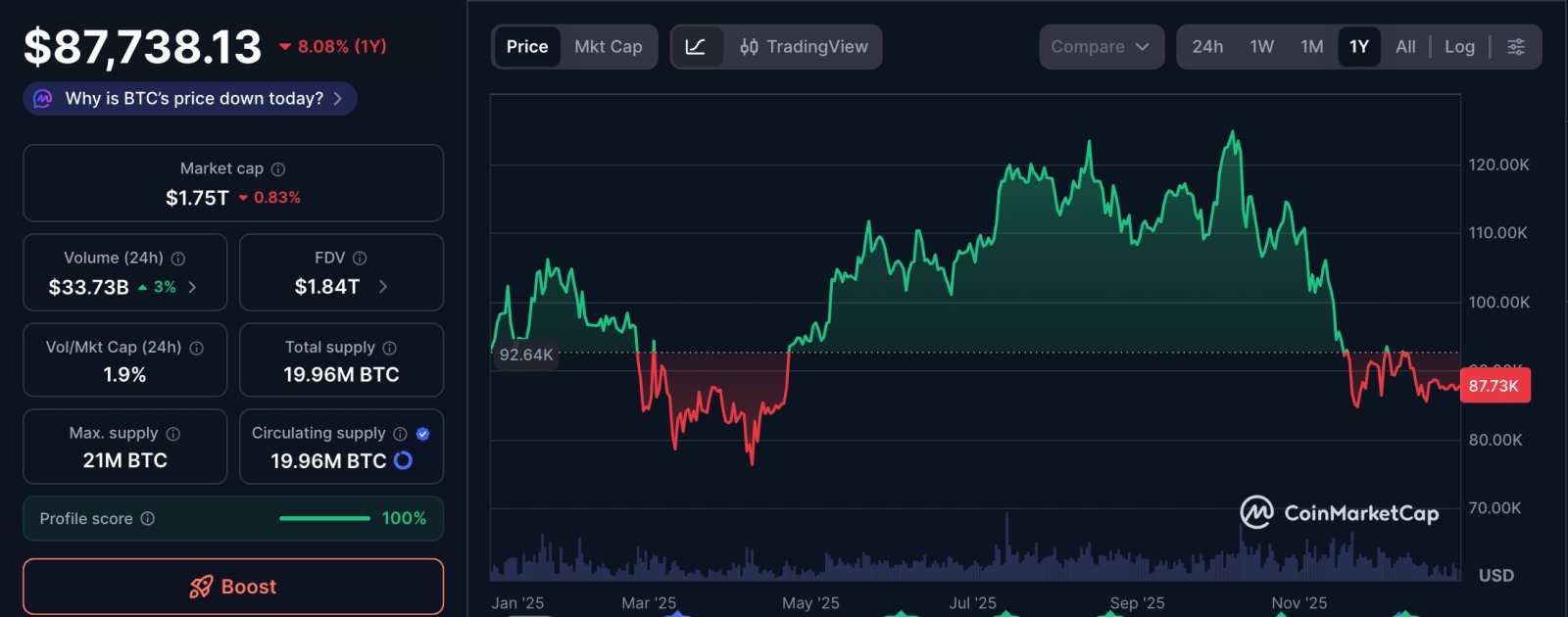Switch the chart to Log scale
This screenshot has height=617, width=1568.
tap(1460, 46)
